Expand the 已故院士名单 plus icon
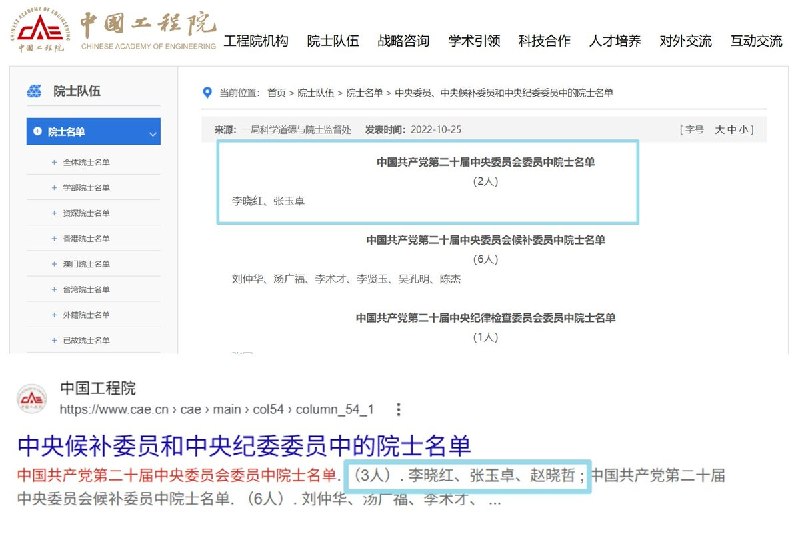 click(54, 340)
